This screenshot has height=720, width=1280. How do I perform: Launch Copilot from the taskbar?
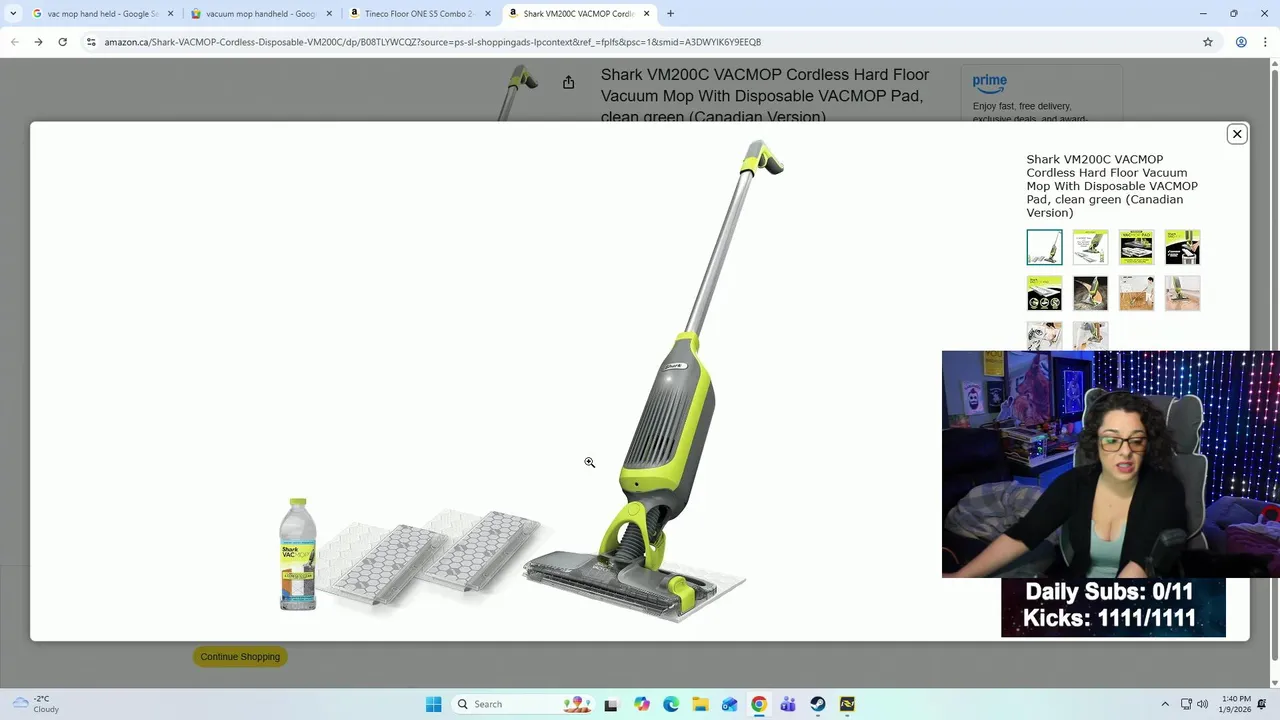[x=641, y=704]
